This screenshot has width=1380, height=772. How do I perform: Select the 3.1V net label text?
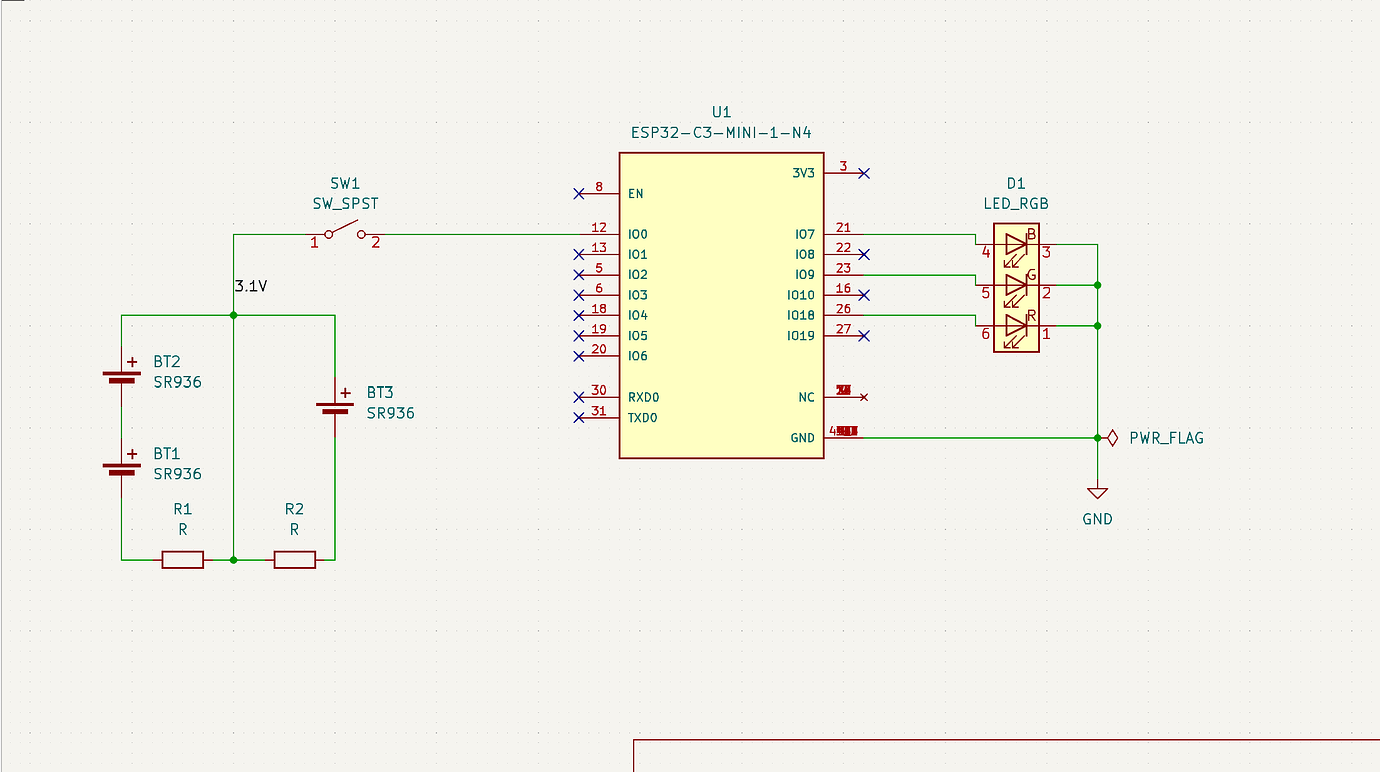click(x=249, y=286)
